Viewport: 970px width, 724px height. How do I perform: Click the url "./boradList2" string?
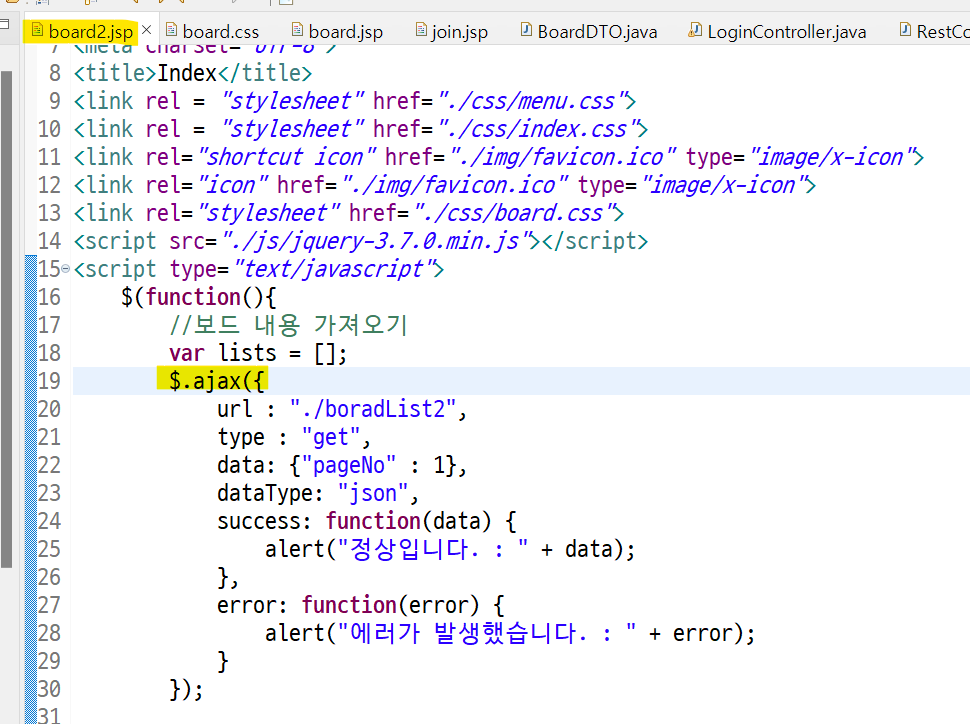point(374,409)
